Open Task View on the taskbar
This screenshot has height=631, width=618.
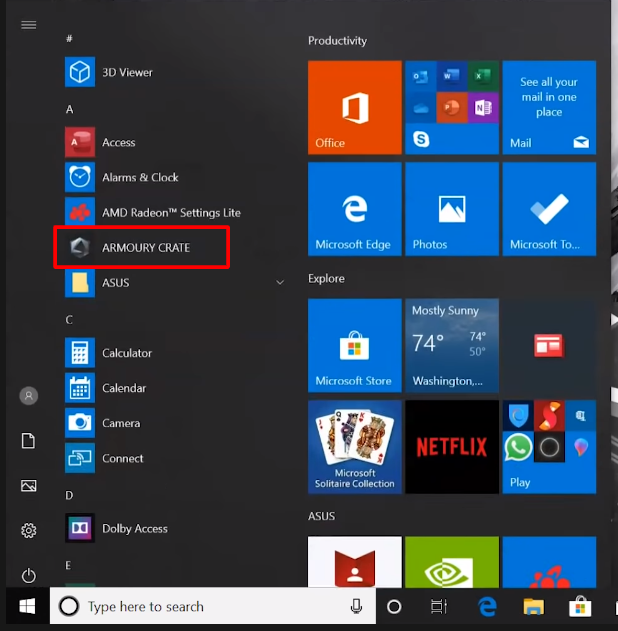click(439, 606)
